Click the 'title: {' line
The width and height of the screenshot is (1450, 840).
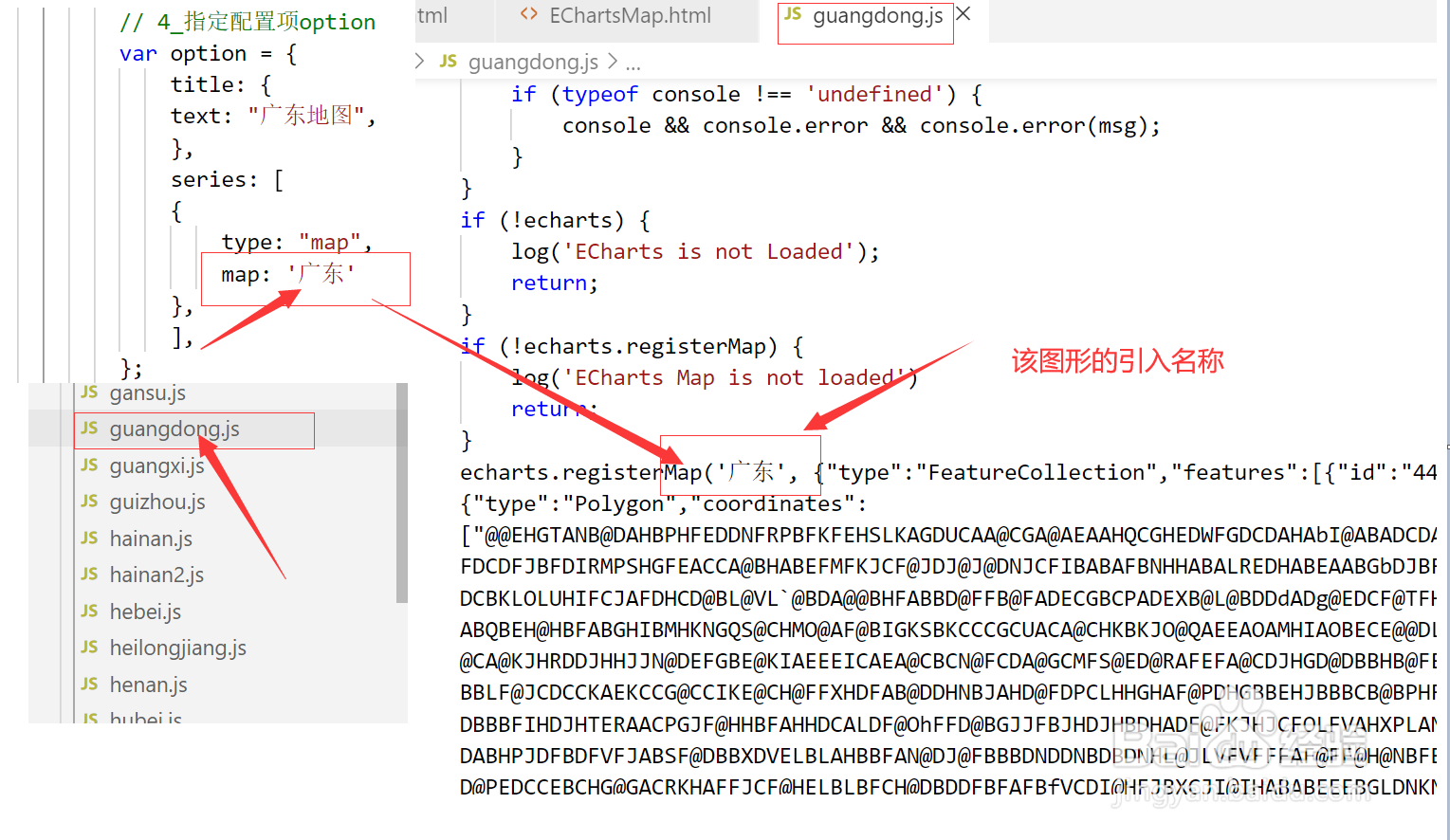pos(221,85)
